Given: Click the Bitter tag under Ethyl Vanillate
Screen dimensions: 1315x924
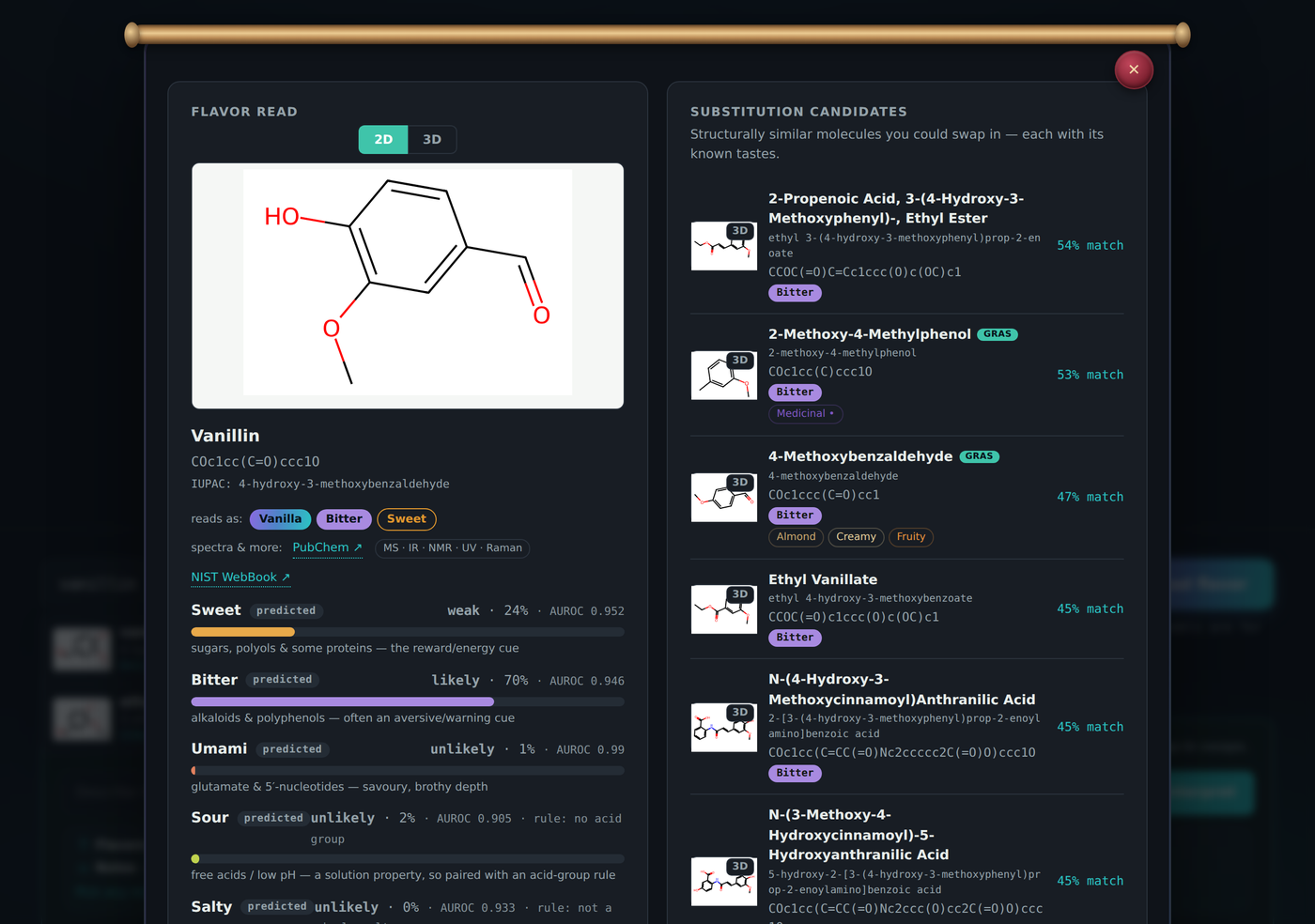Looking at the screenshot, I should click(x=795, y=638).
